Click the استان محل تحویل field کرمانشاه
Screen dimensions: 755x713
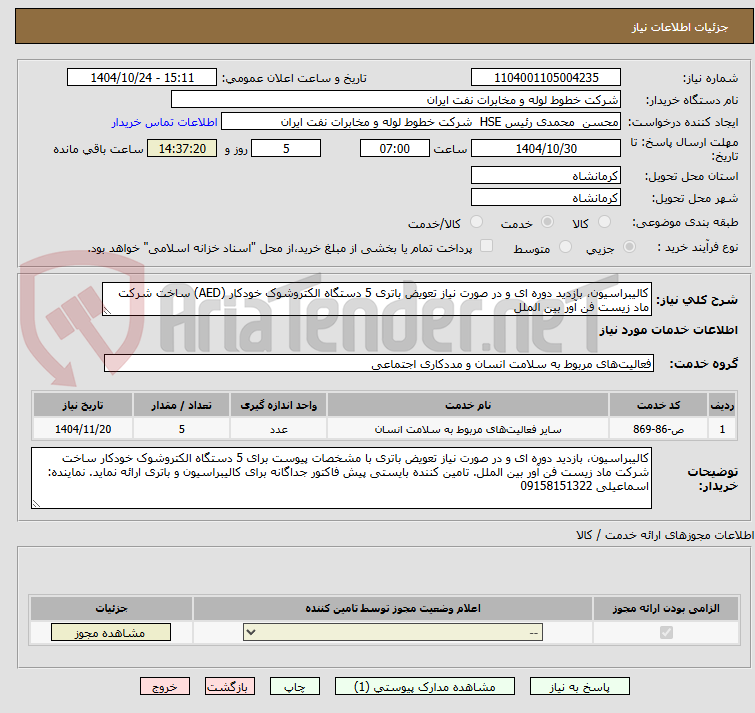click(x=546, y=176)
